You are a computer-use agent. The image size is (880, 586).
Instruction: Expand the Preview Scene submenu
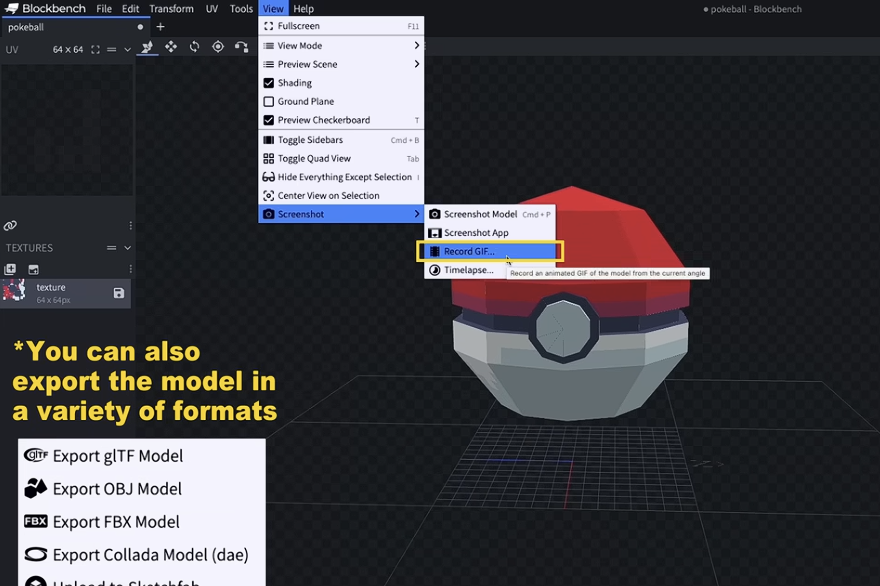[341, 64]
